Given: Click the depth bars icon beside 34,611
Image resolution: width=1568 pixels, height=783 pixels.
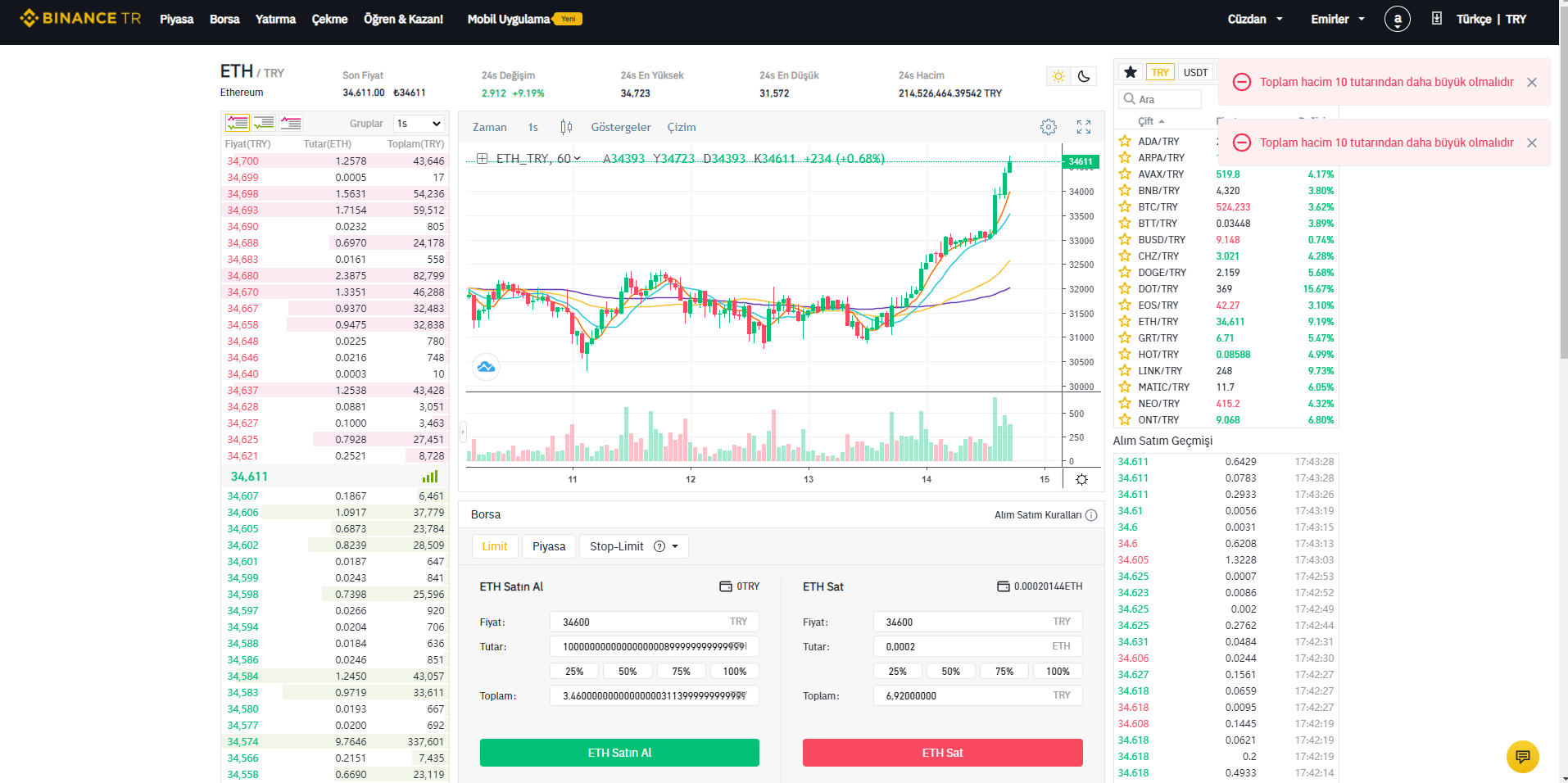Looking at the screenshot, I should (430, 477).
